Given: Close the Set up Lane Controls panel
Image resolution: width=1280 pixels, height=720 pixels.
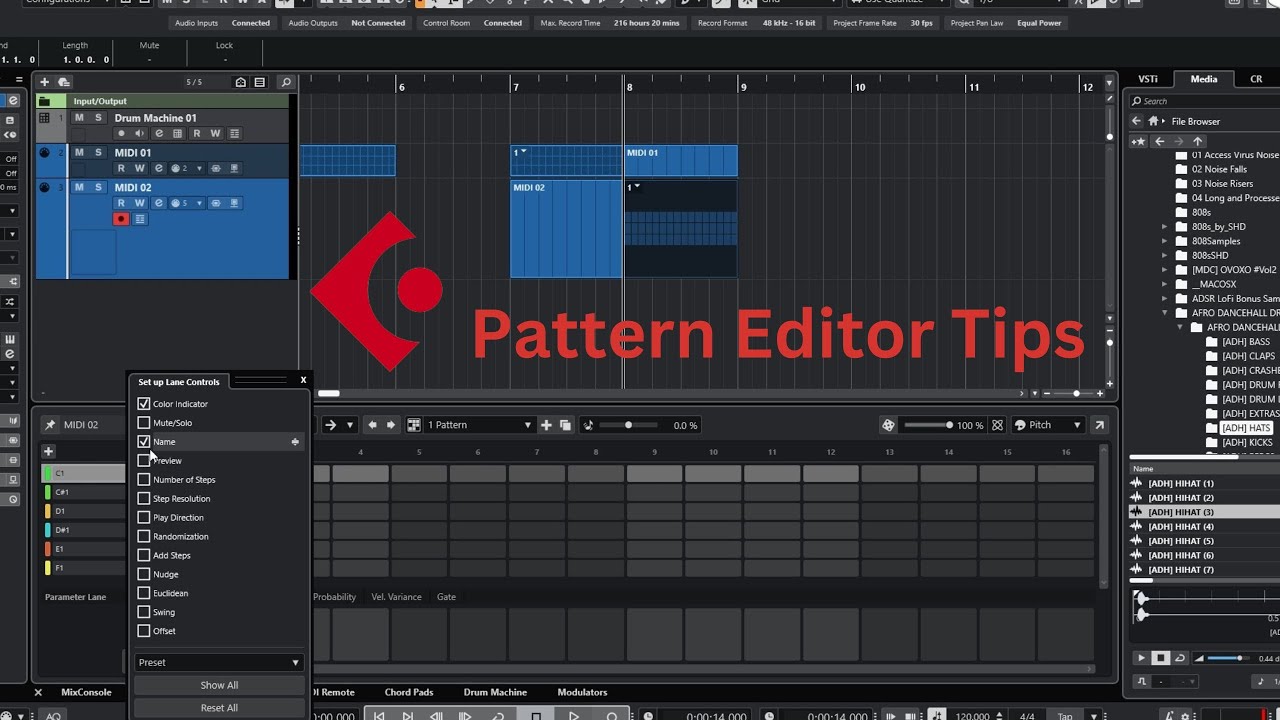Looking at the screenshot, I should (303, 380).
